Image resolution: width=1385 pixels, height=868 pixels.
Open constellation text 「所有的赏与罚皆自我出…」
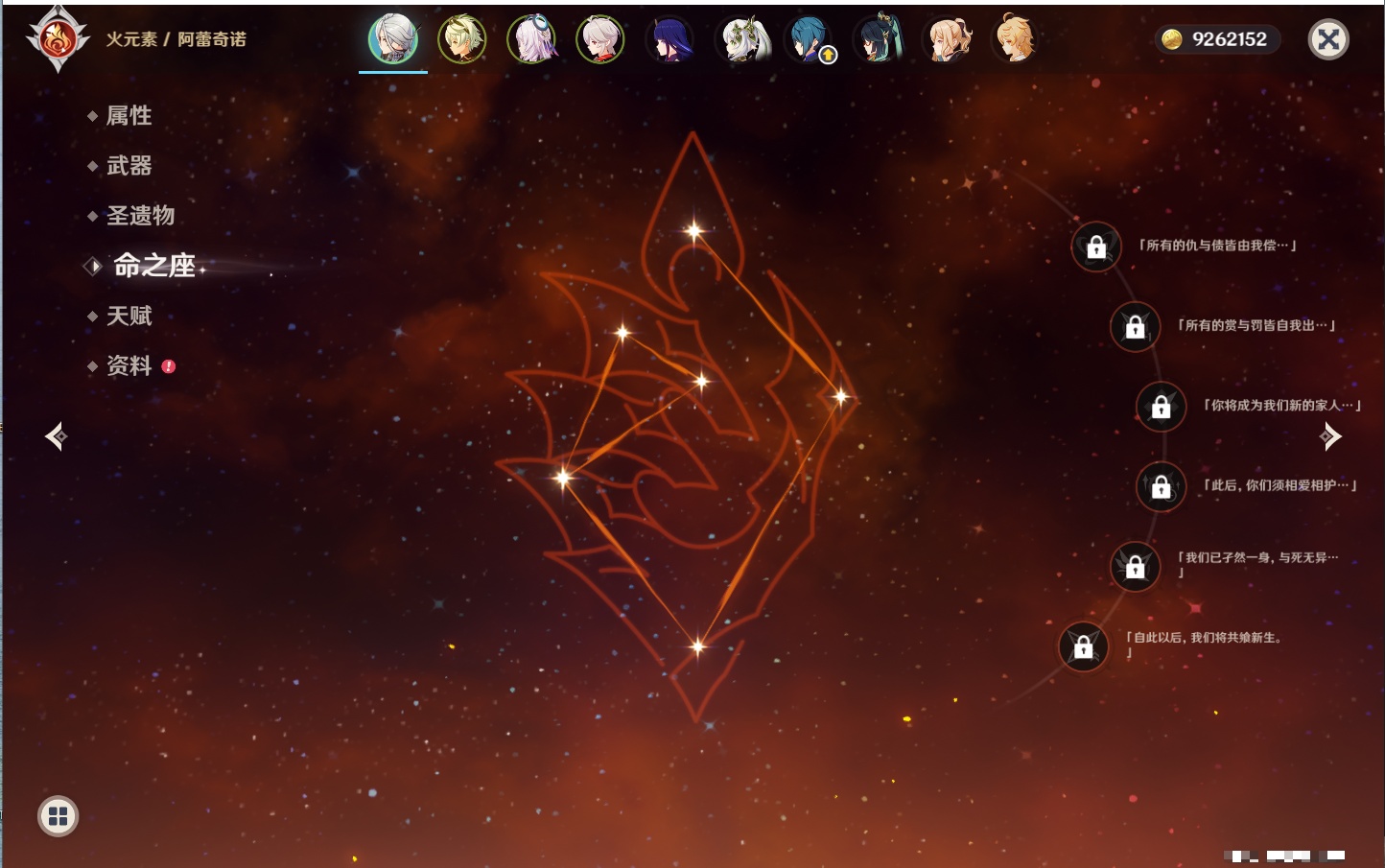coord(1256,325)
